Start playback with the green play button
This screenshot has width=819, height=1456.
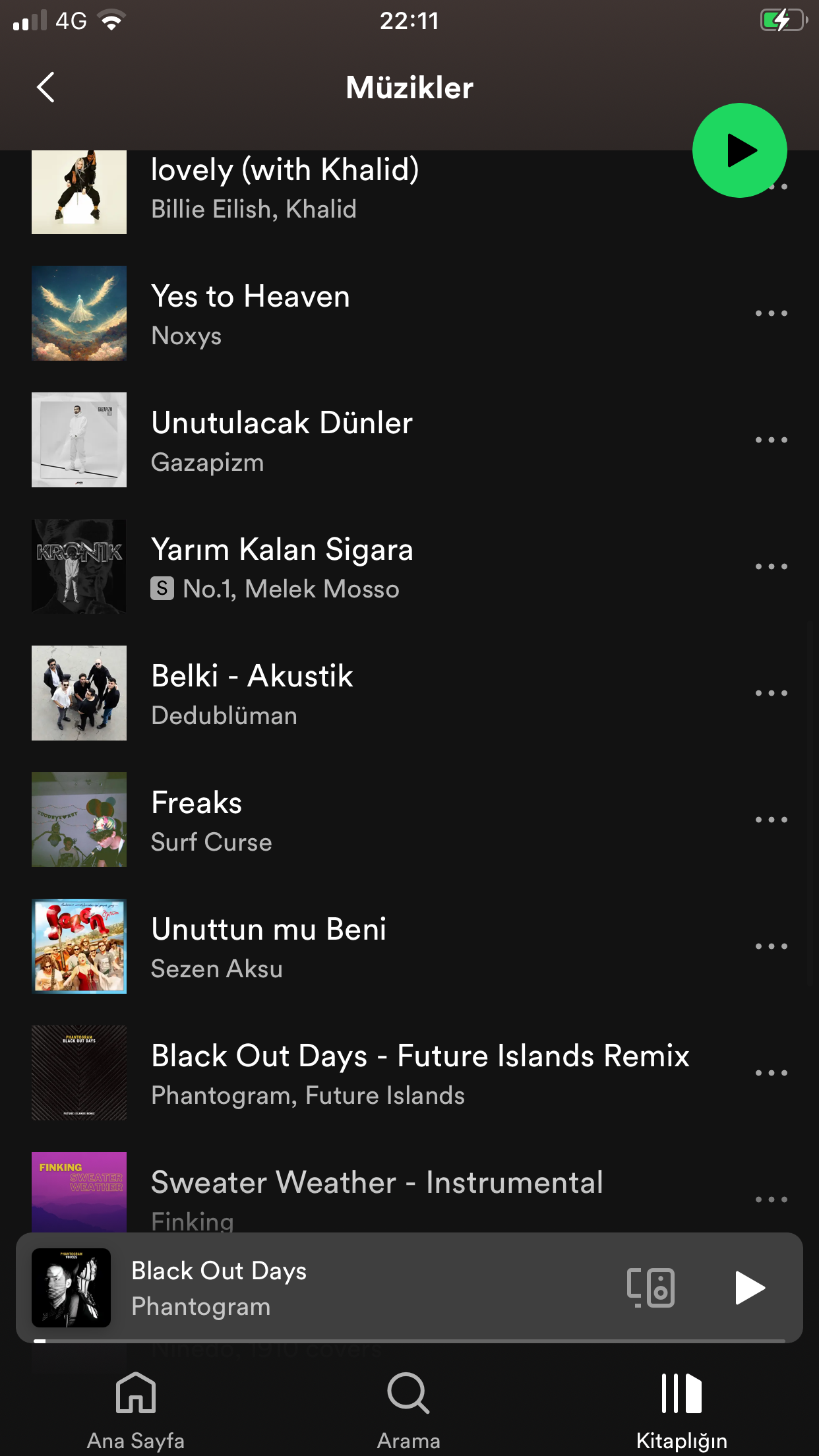click(739, 150)
